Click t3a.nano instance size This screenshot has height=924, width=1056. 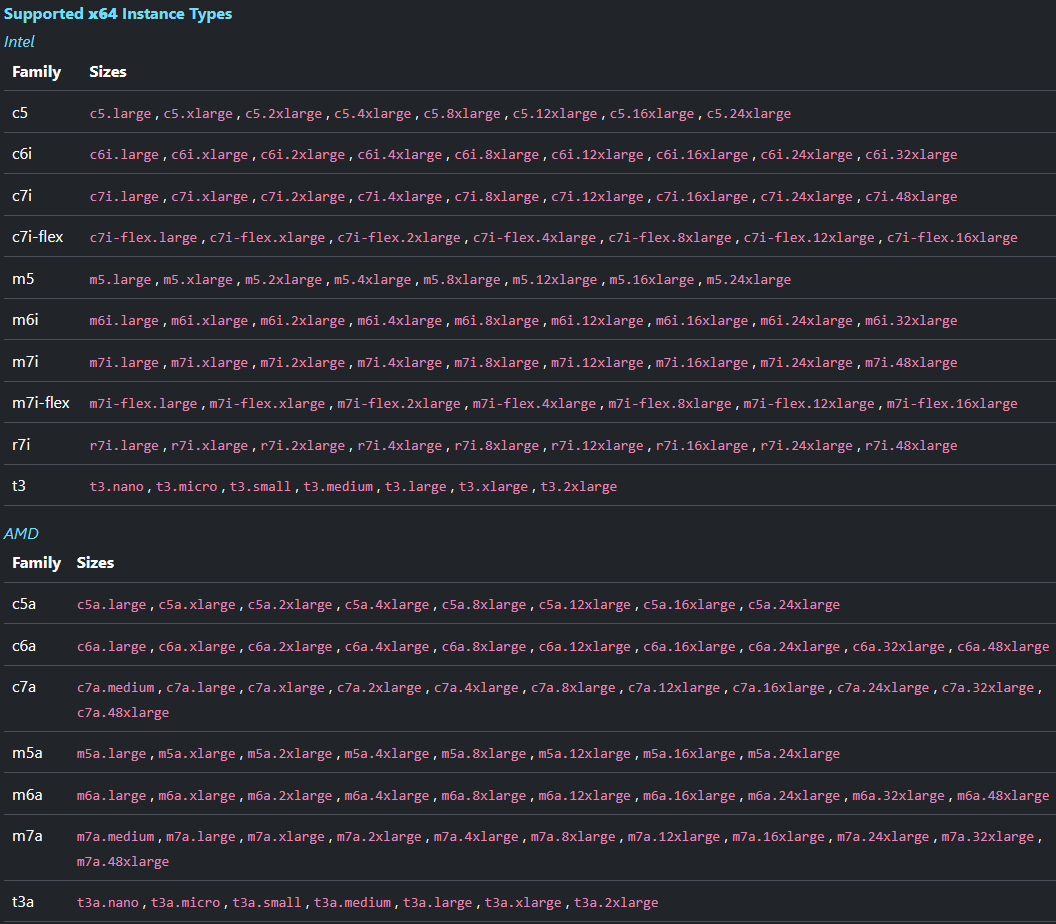[108, 902]
